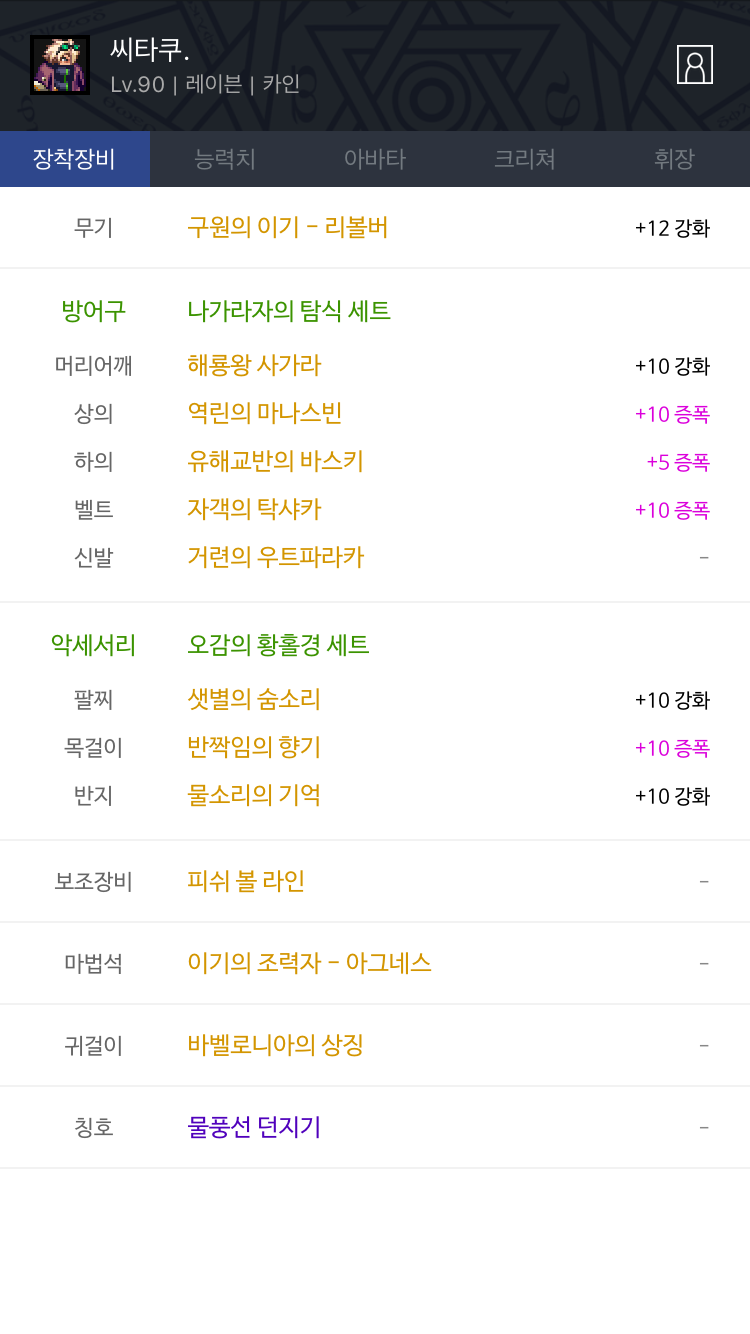The image size is (750, 1334).
Task: Select the 역린의 마나스빈 top item
Action: point(265,414)
